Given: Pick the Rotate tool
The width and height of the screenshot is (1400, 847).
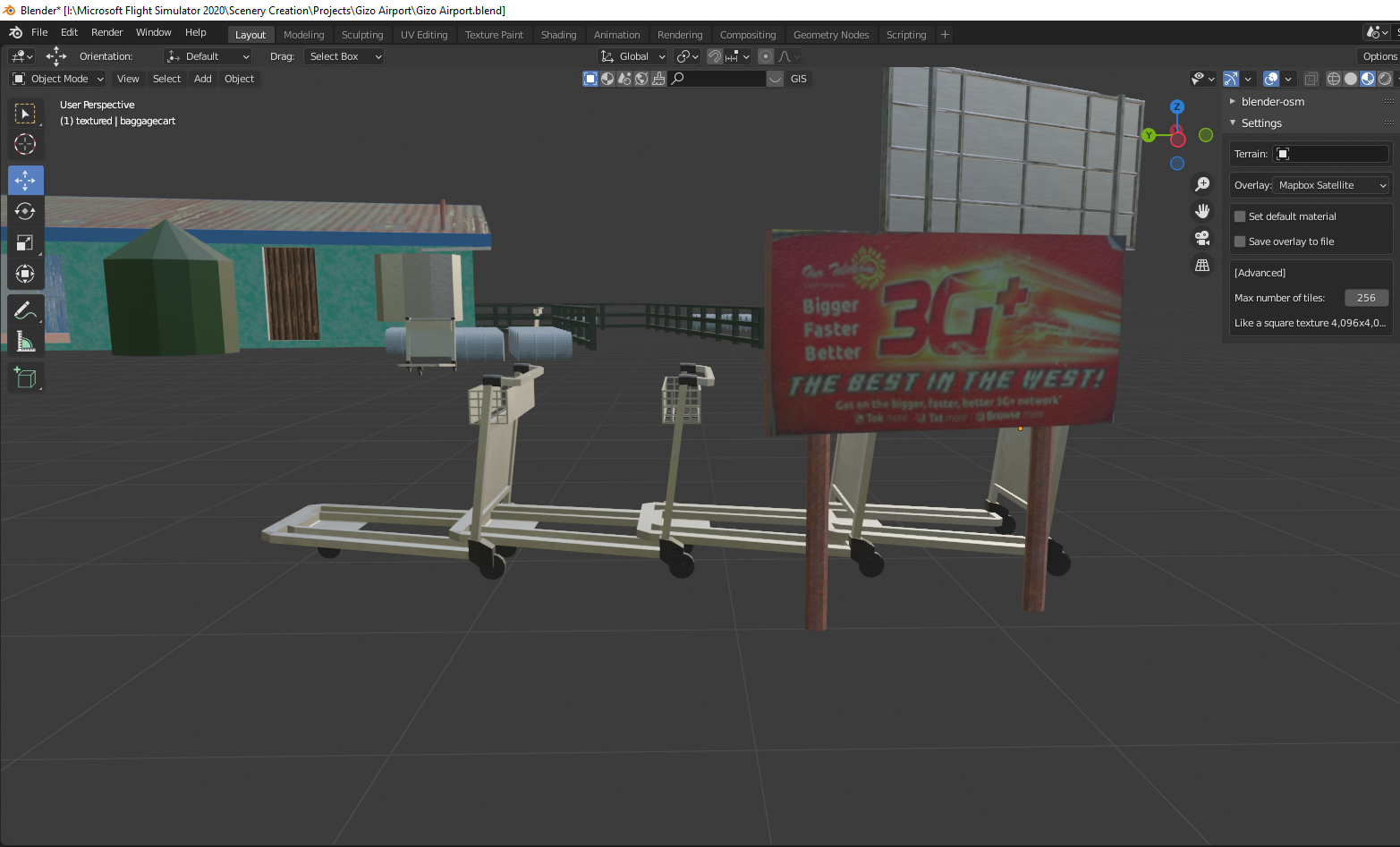Looking at the screenshot, I should coord(25,211).
